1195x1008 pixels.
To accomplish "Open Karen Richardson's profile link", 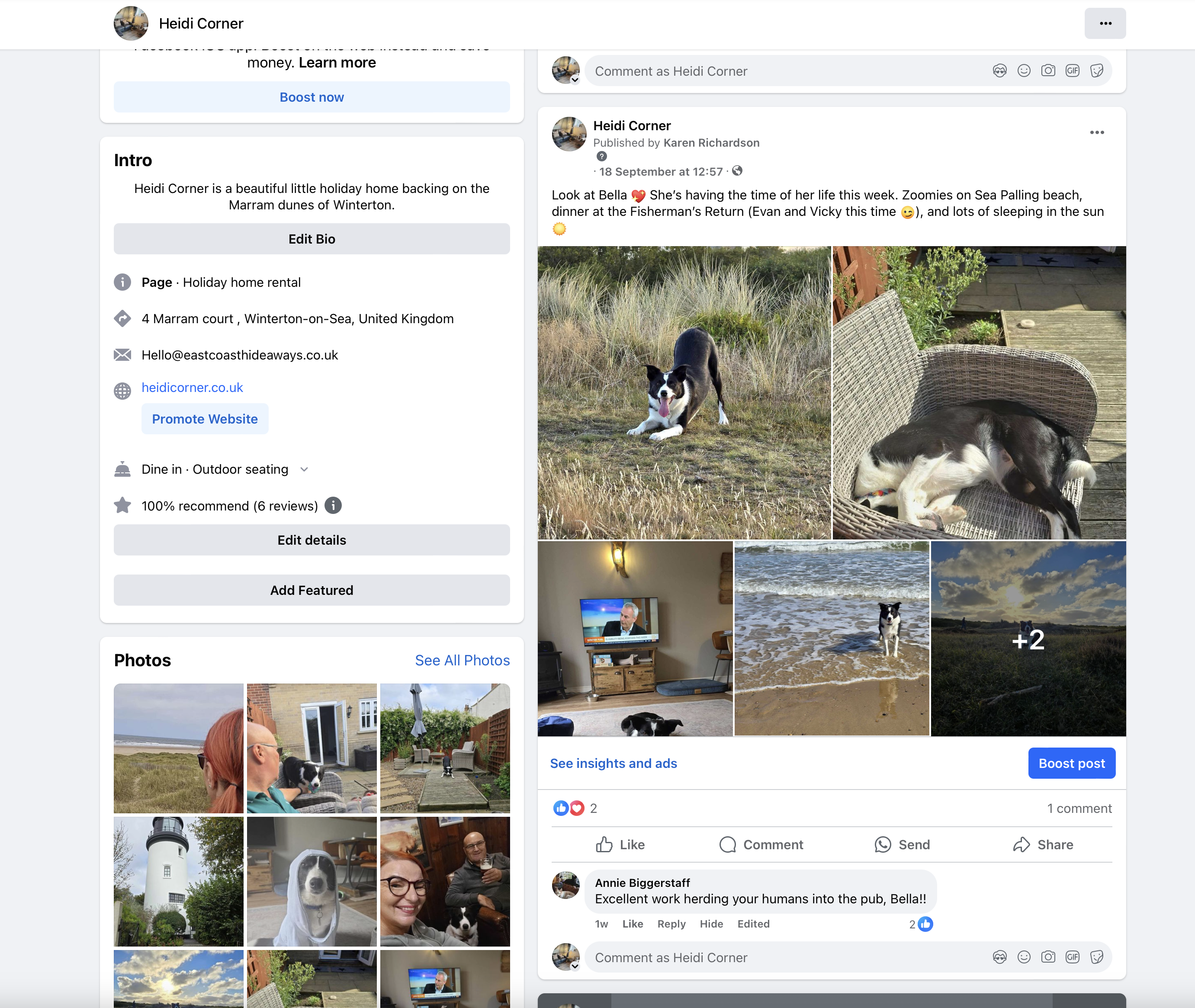I will 712,143.
